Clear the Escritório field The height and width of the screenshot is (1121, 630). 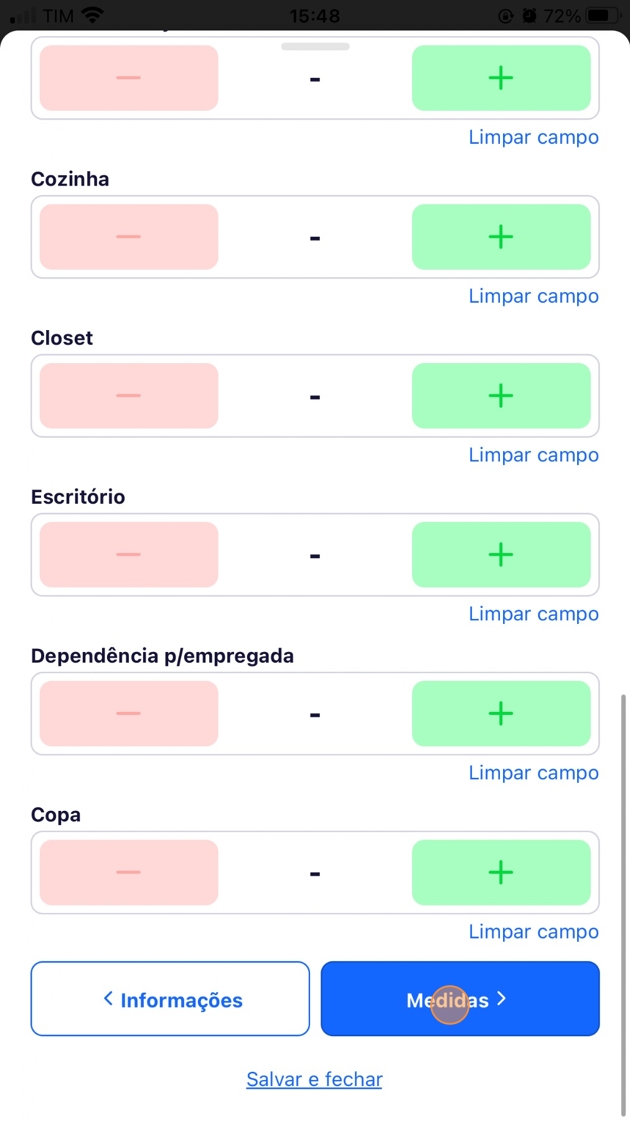point(533,614)
